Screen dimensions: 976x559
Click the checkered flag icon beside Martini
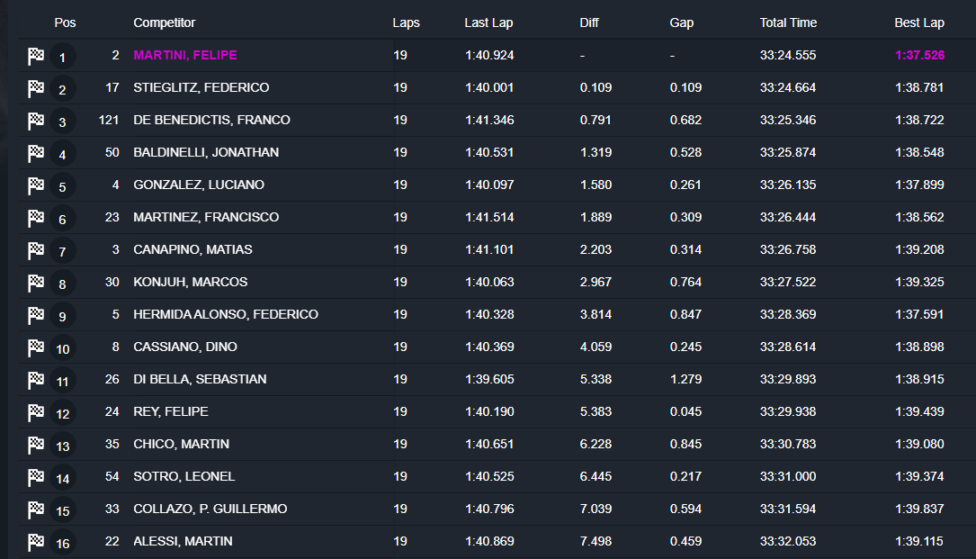click(36, 56)
